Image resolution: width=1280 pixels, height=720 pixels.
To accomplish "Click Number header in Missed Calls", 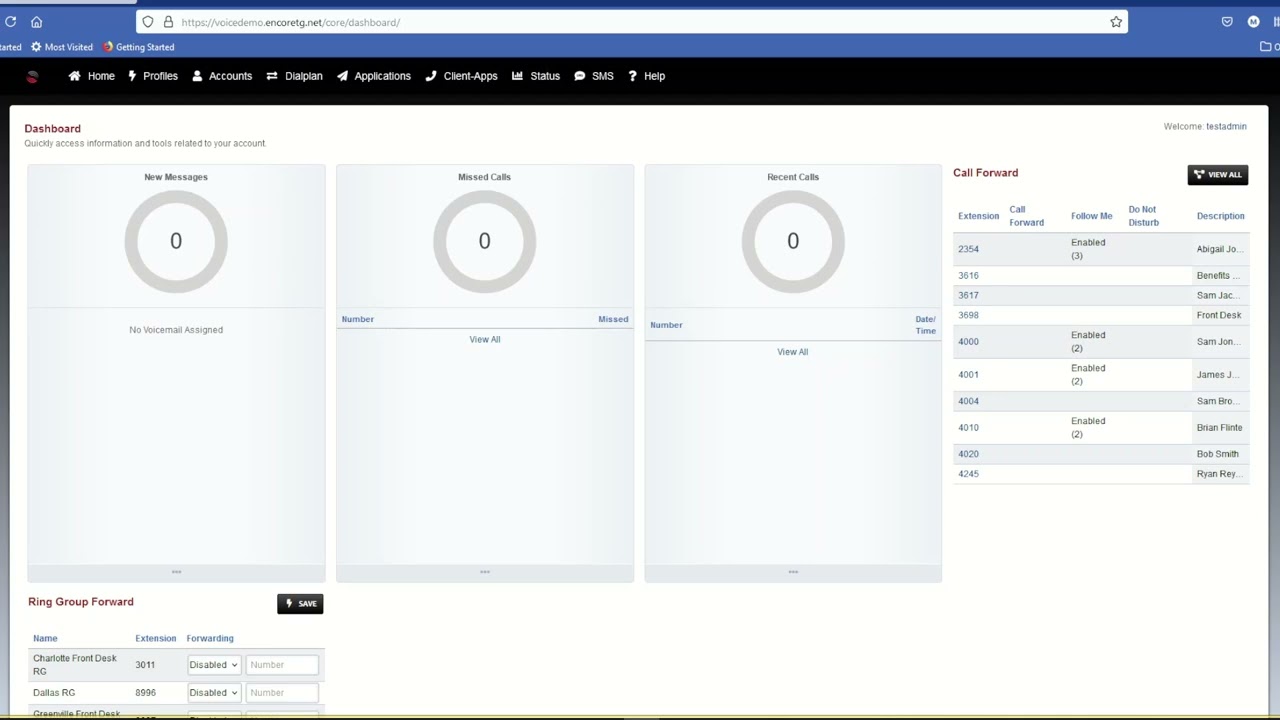I will coord(358,320).
